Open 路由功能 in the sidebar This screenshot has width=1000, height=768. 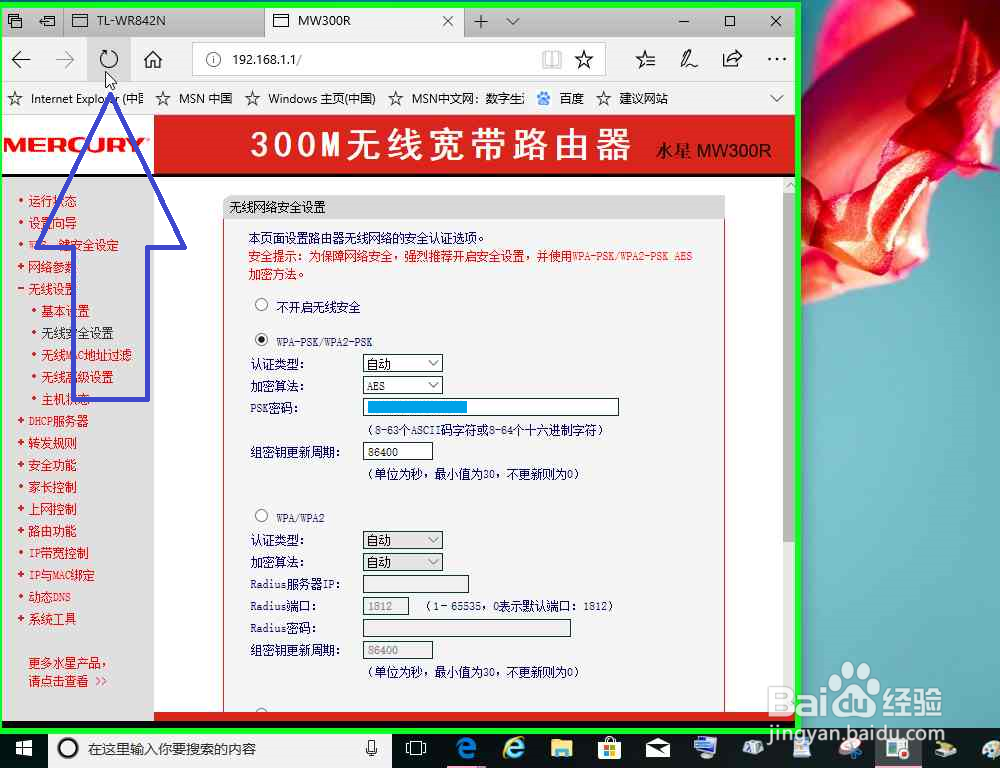tap(52, 531)
